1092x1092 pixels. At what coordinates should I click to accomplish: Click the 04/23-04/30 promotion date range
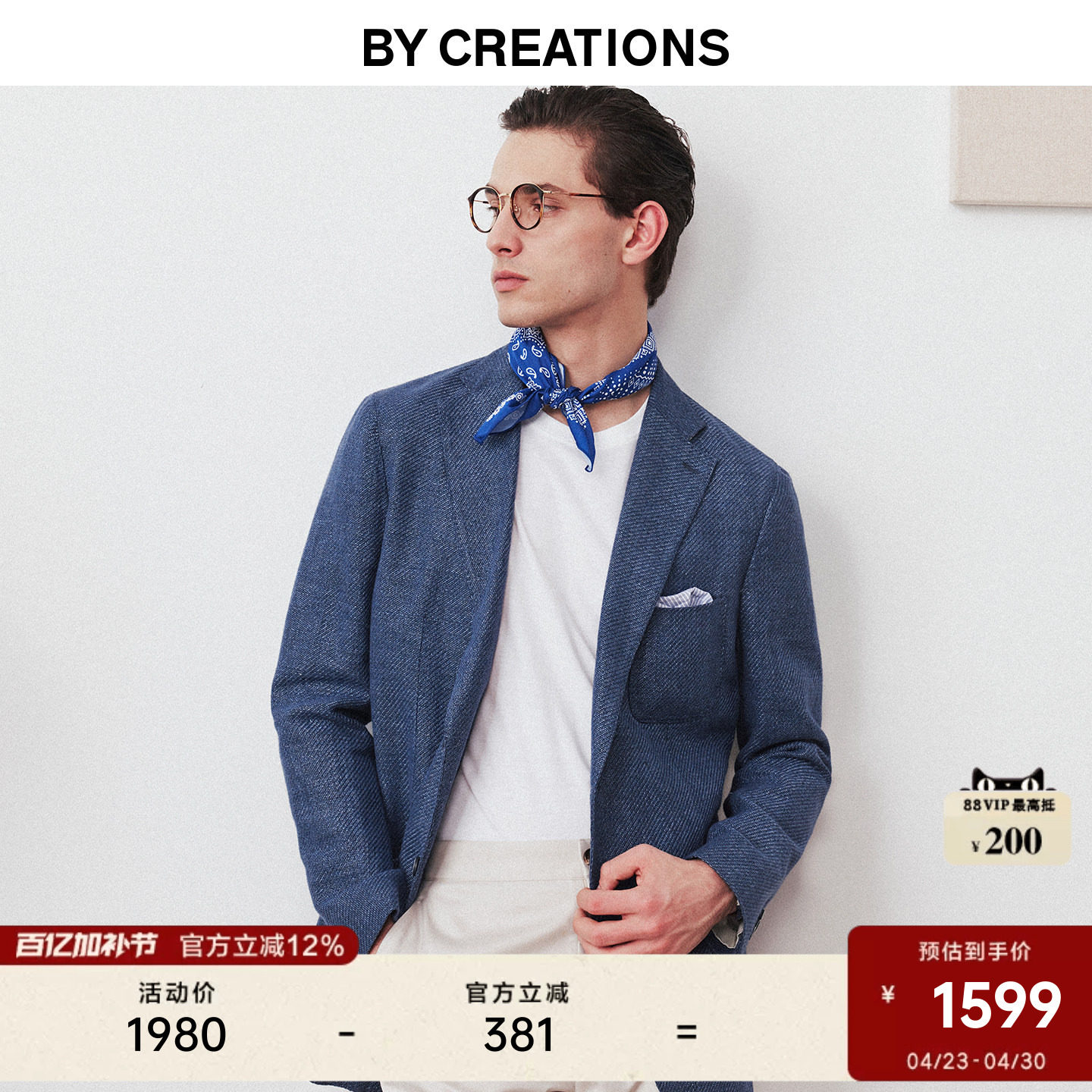[x=975, y=1060]
